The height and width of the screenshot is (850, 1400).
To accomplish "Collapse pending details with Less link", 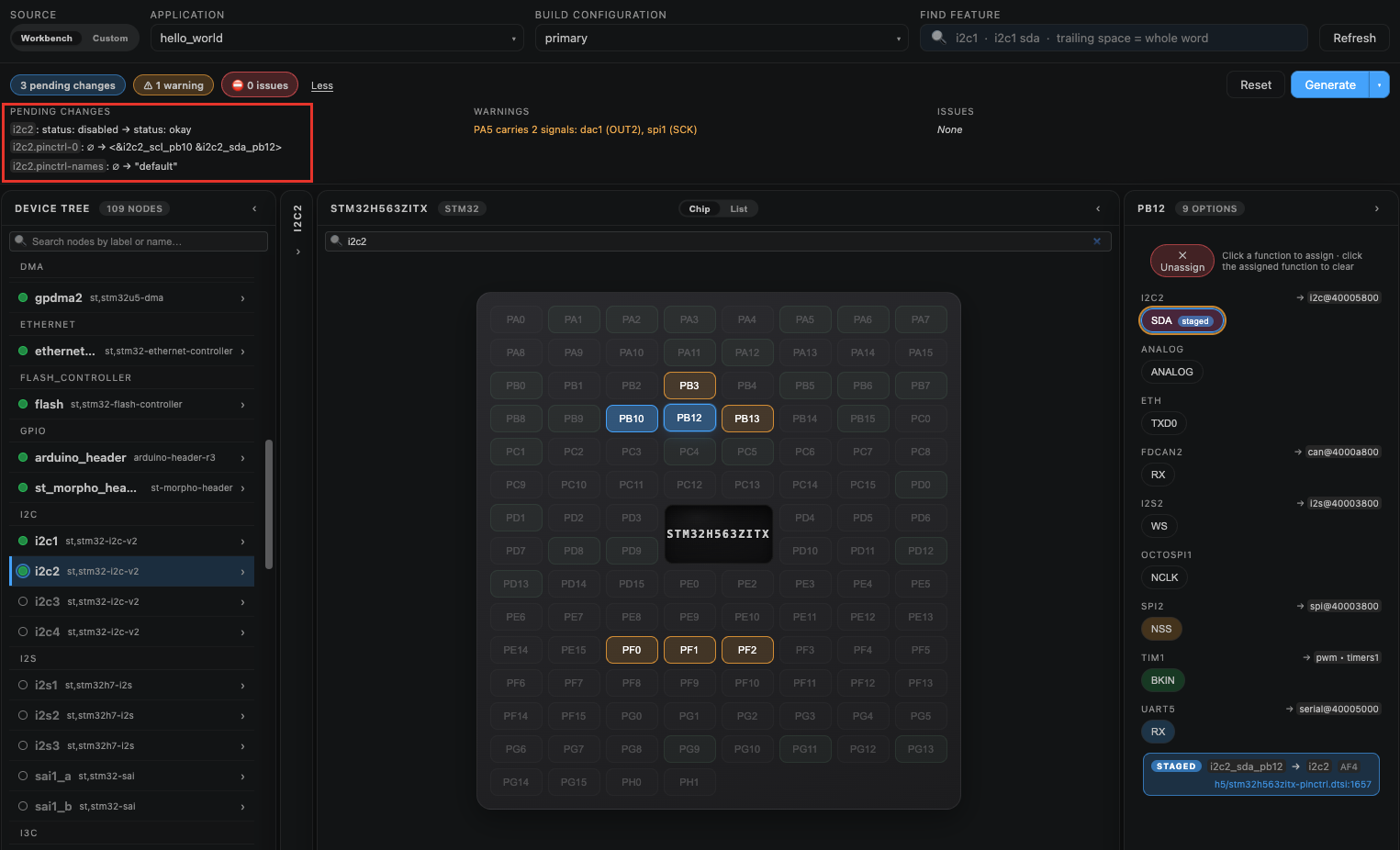I will click(322, 86).
